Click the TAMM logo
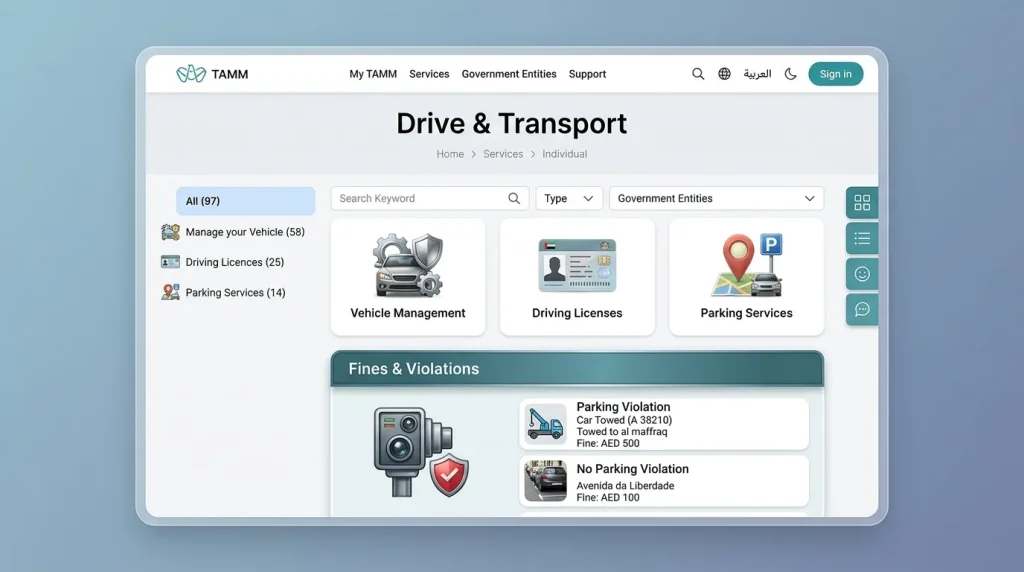The height and width of the screenshot is (572, 1024). tap(212, 74)
